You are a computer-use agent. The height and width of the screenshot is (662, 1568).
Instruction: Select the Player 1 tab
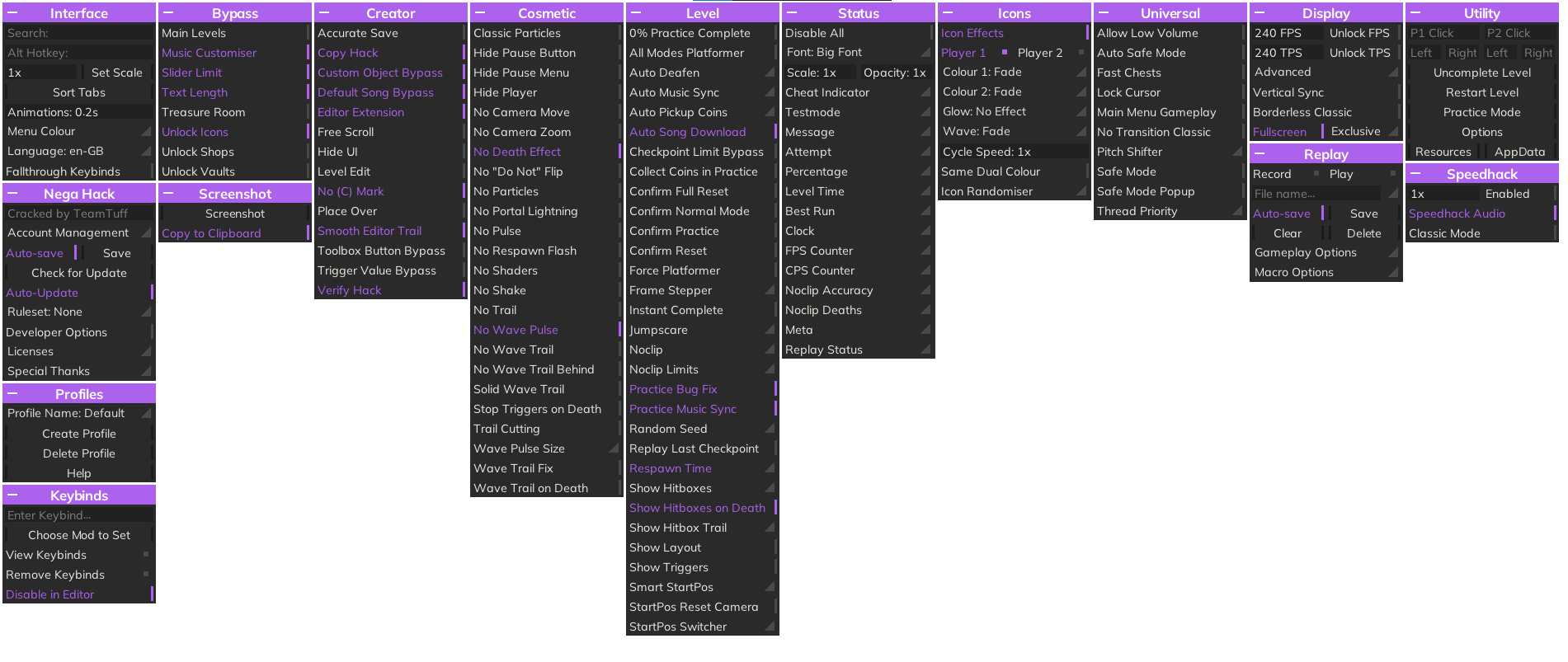963,53
